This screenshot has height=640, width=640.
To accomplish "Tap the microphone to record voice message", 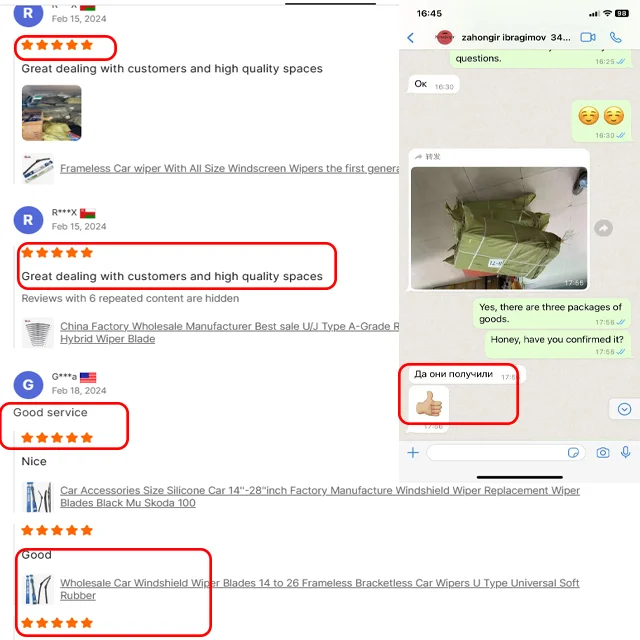I will [x=625, y=452].
